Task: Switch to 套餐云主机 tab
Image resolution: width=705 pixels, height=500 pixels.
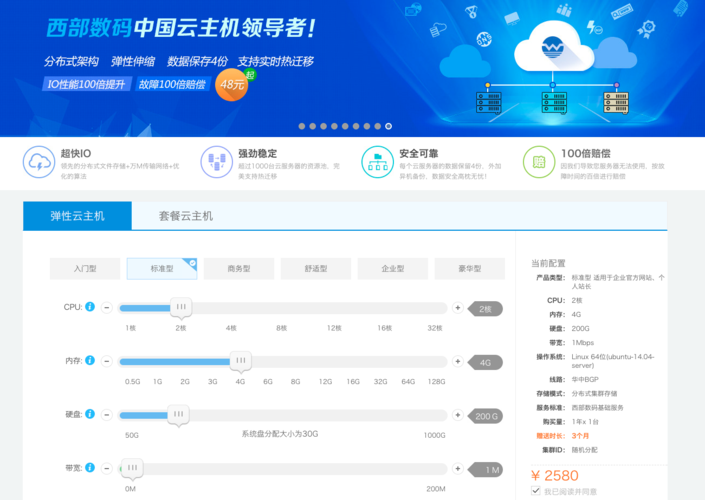Action: (x=186, y=216)
